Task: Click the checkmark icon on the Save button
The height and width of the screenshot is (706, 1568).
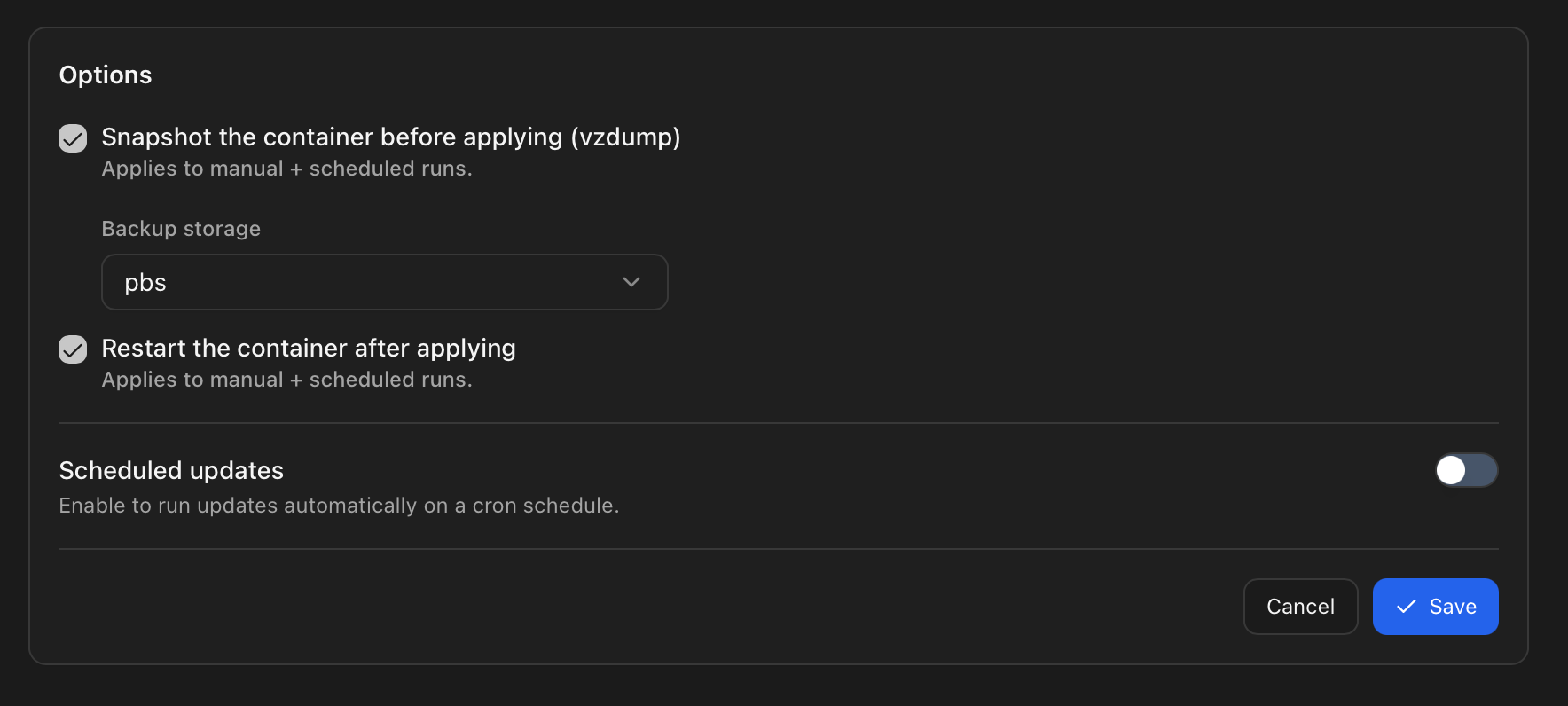Action: point(1407,607)
